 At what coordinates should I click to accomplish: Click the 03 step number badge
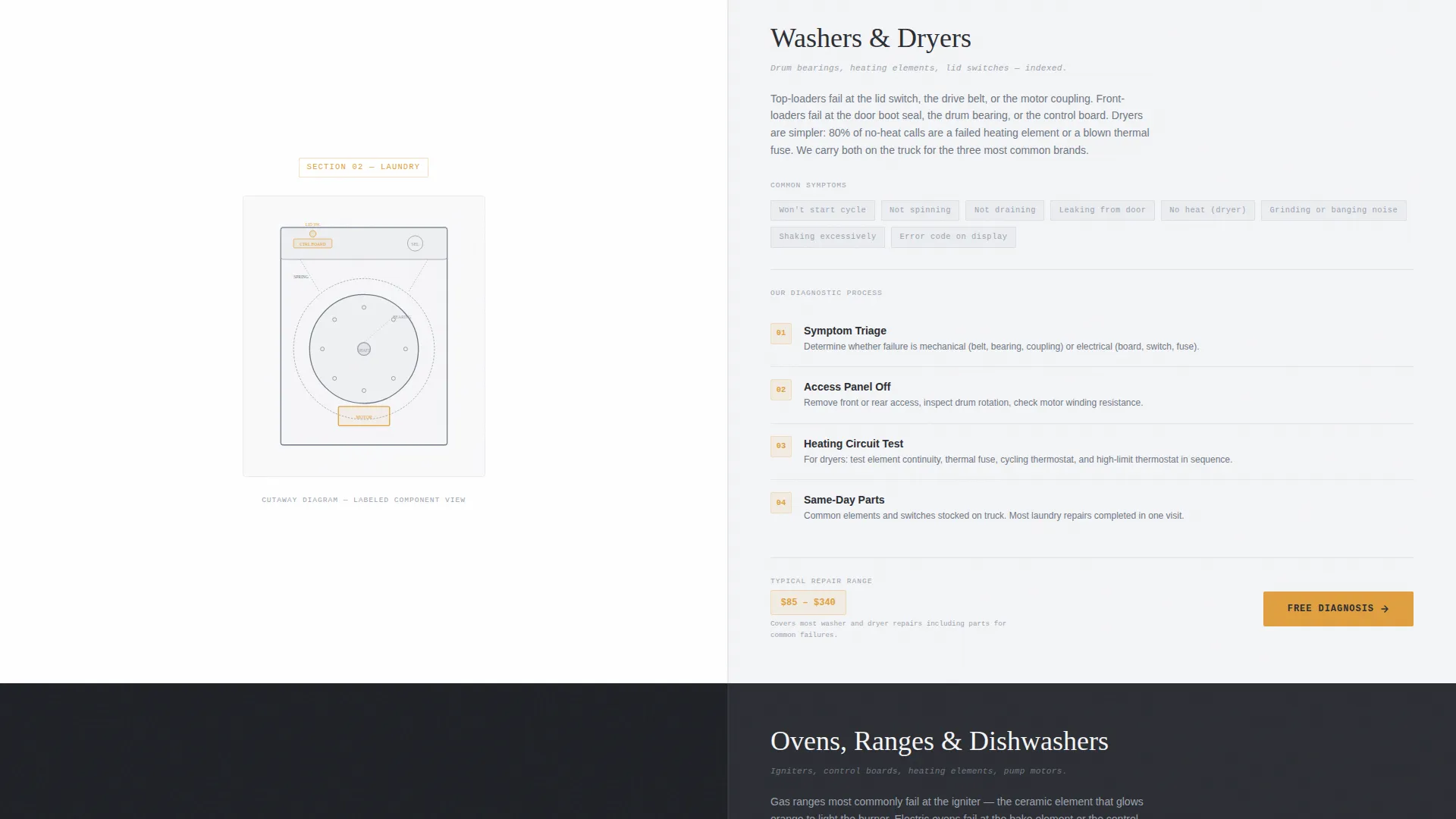[x=781, y=446]
